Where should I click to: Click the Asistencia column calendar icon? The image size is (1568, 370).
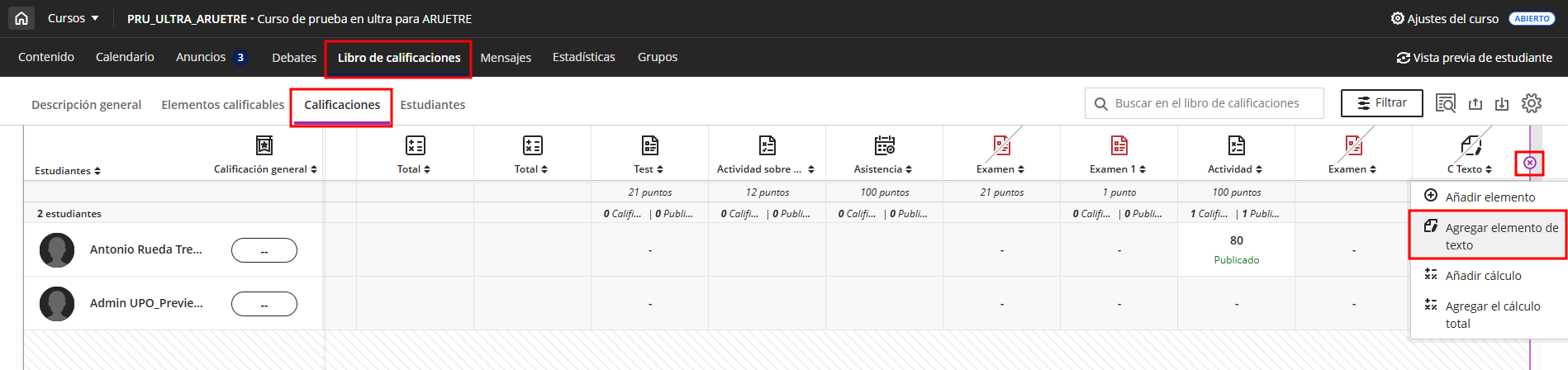885,146
